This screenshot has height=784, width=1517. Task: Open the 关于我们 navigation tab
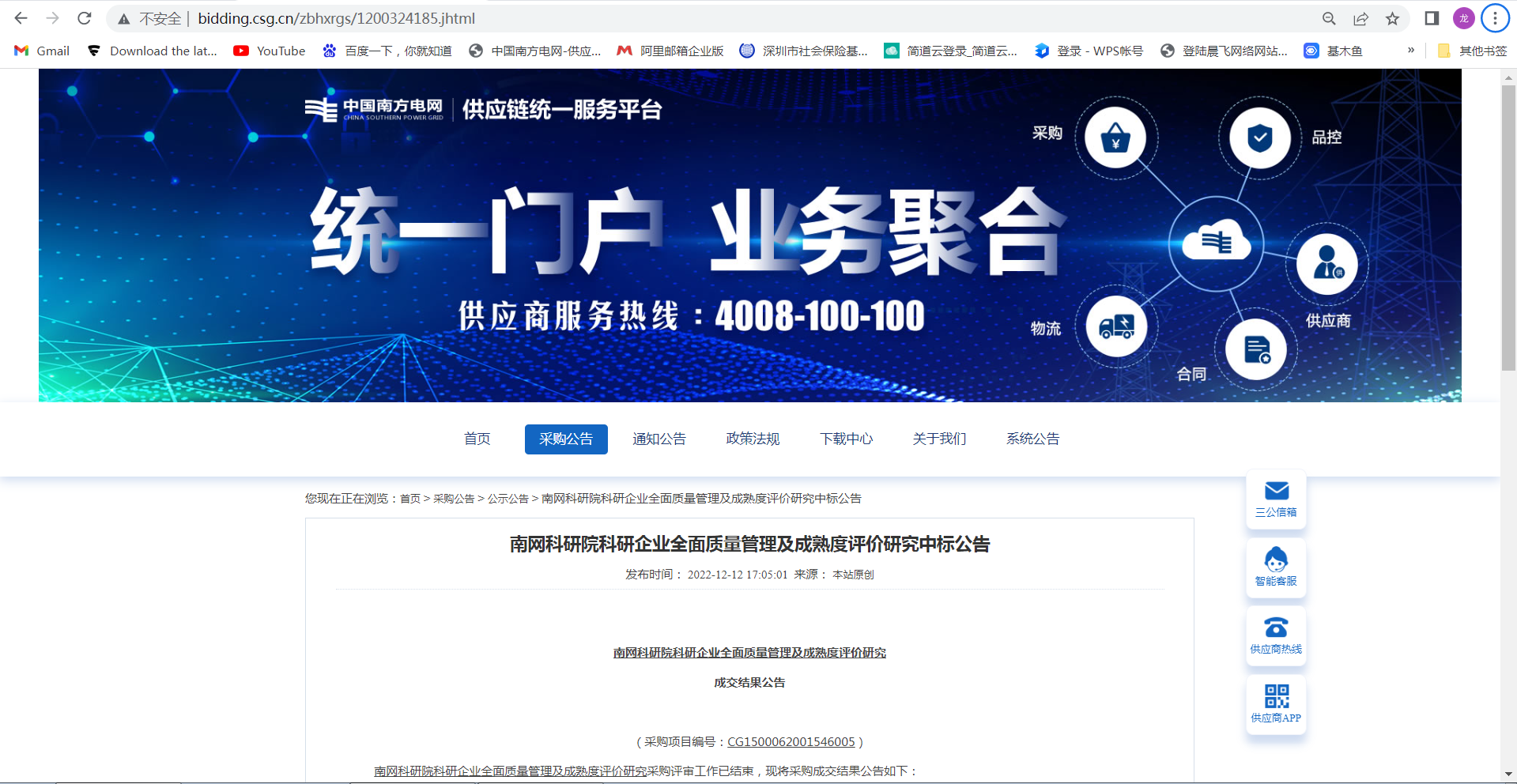coord(939,439)
